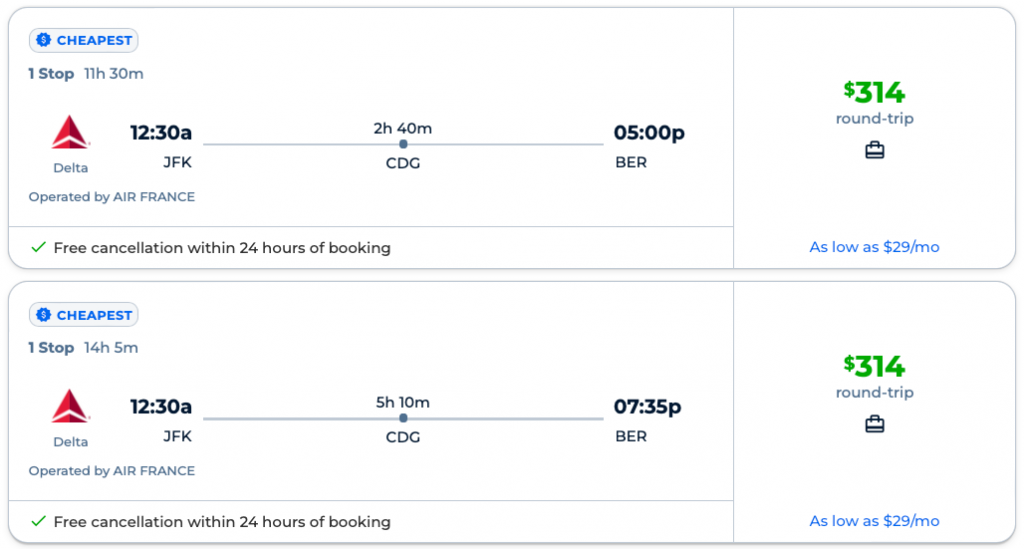Click the '1 Stop 14h 5m' duration label
The image size is (1024, 549).
pyautogui.click(x=83, y=348)
